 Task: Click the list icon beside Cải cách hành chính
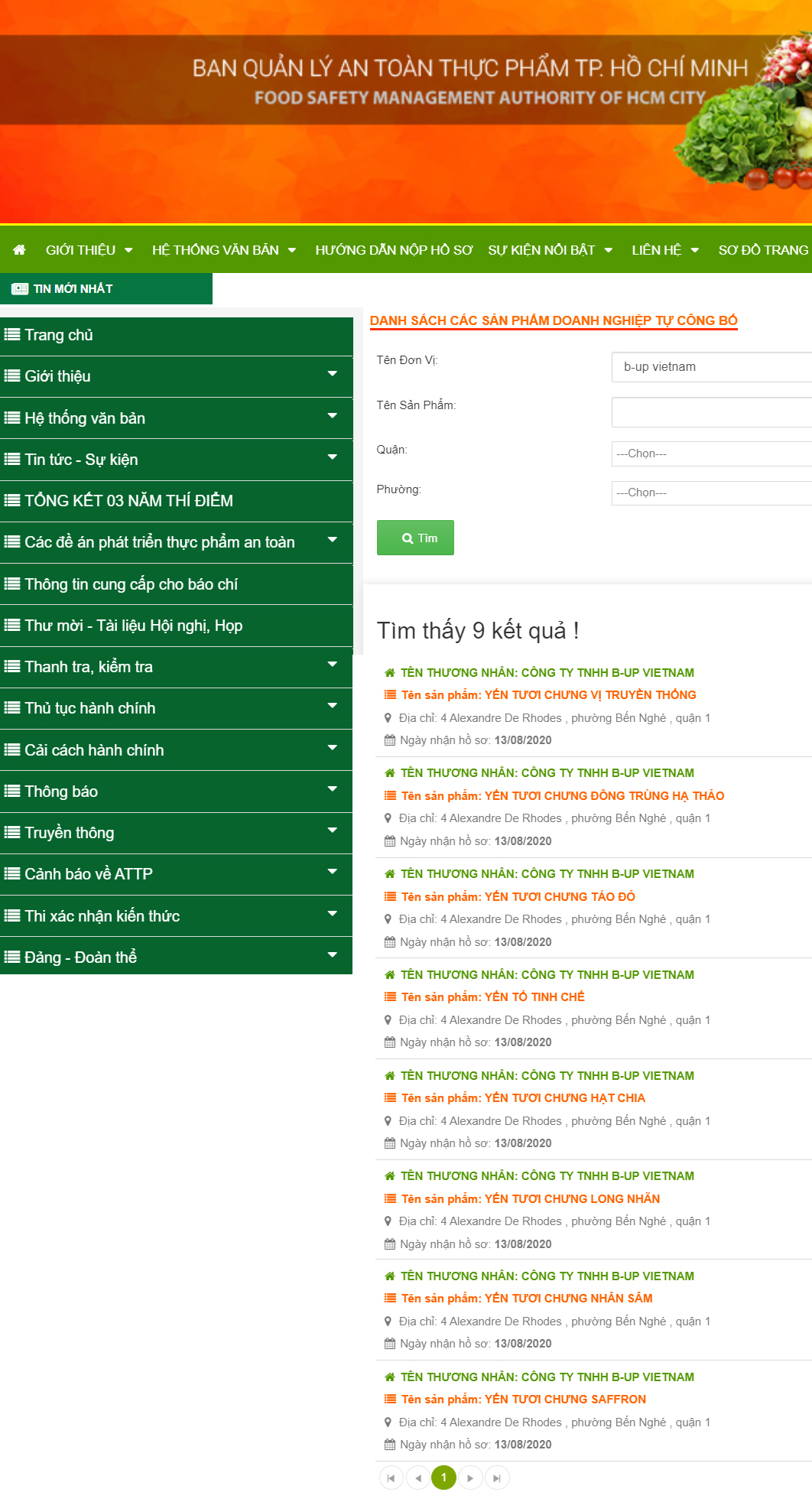point(12,749)
